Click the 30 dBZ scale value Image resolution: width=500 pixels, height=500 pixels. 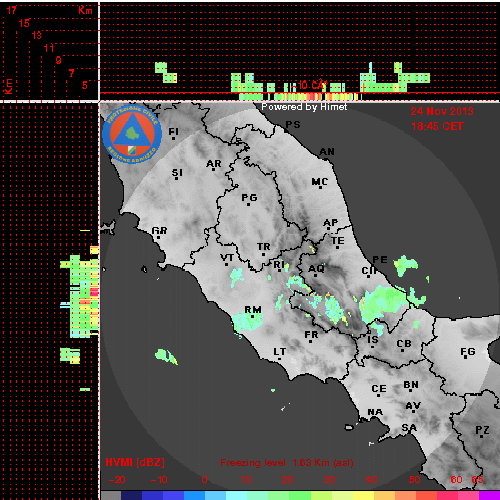(329, 480)
